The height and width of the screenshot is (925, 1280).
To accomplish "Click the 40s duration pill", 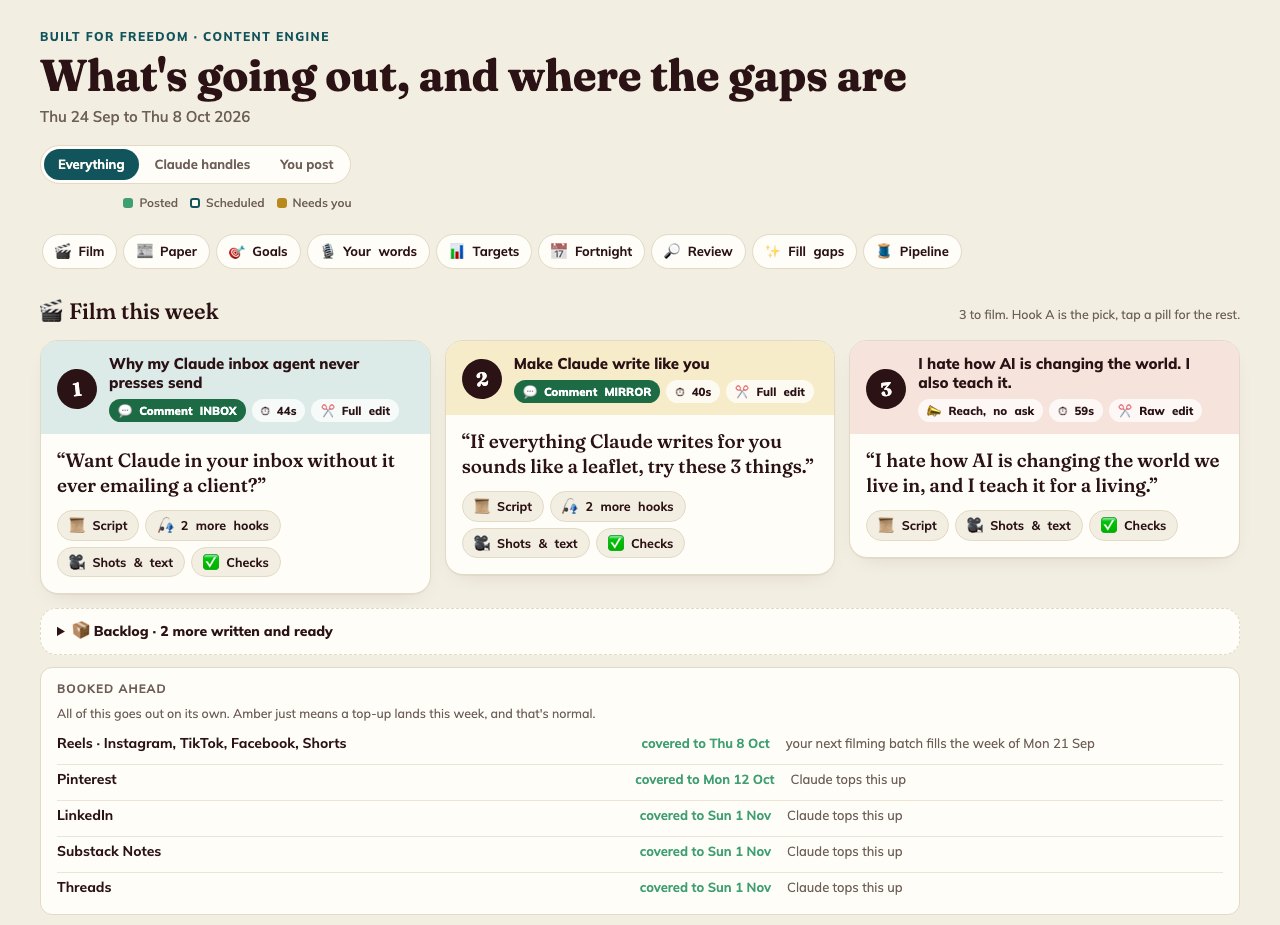I will coord(693,392).
